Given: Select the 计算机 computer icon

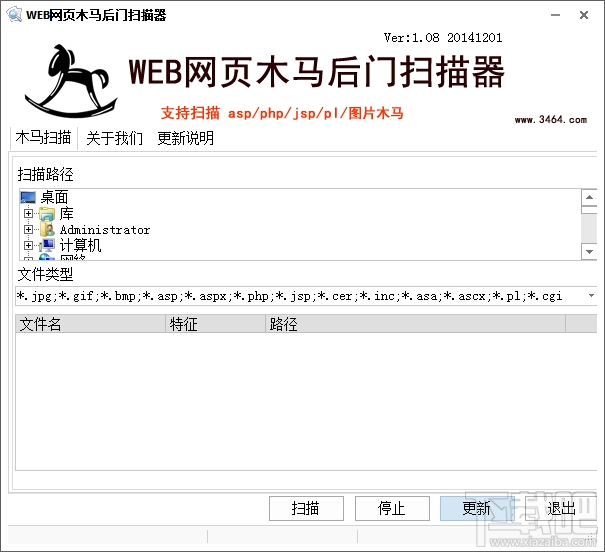Looking at the screenshot, I should coord(47,245).
